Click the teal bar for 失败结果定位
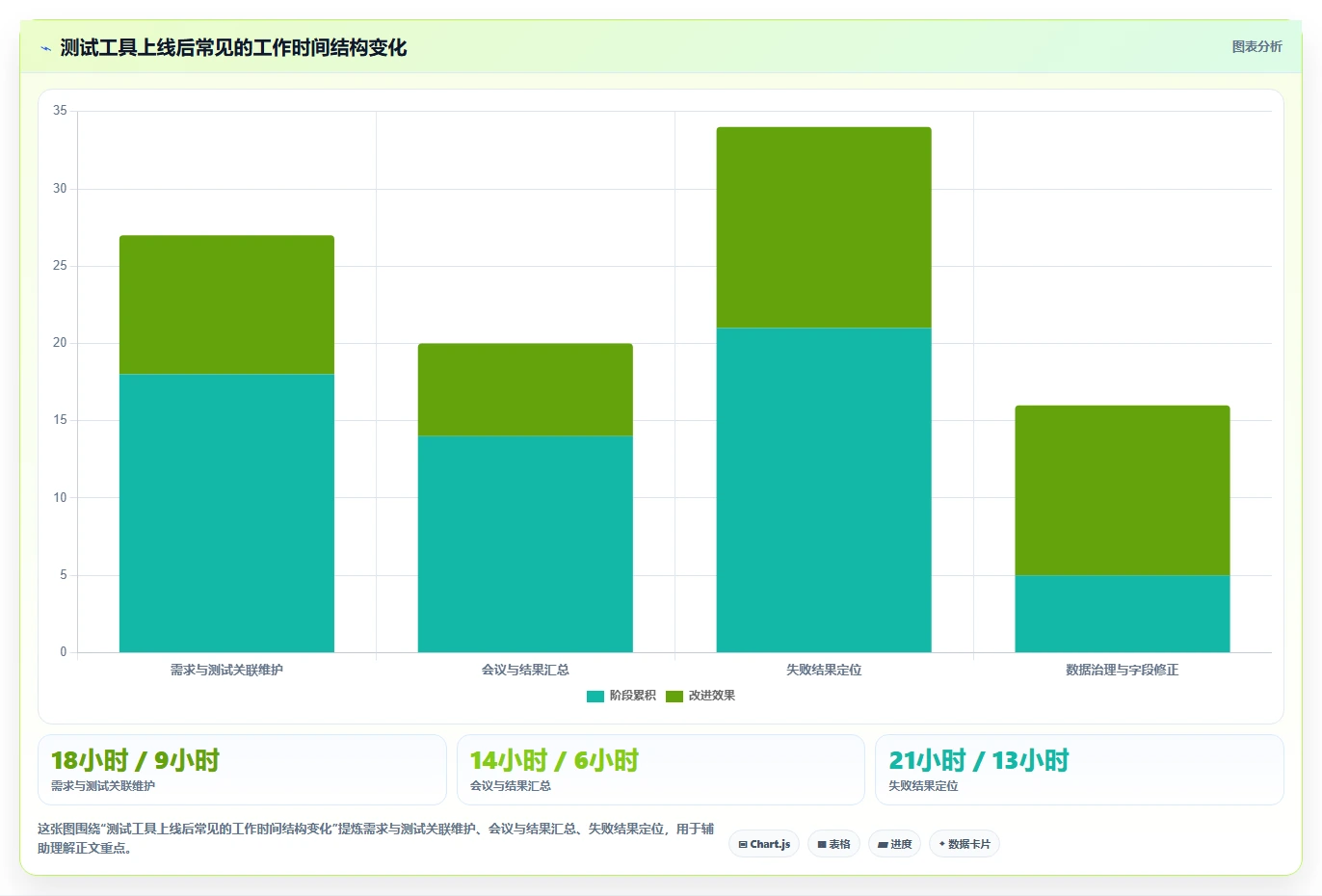This screenshot has height=896, width=1322. tap(824, 489)
